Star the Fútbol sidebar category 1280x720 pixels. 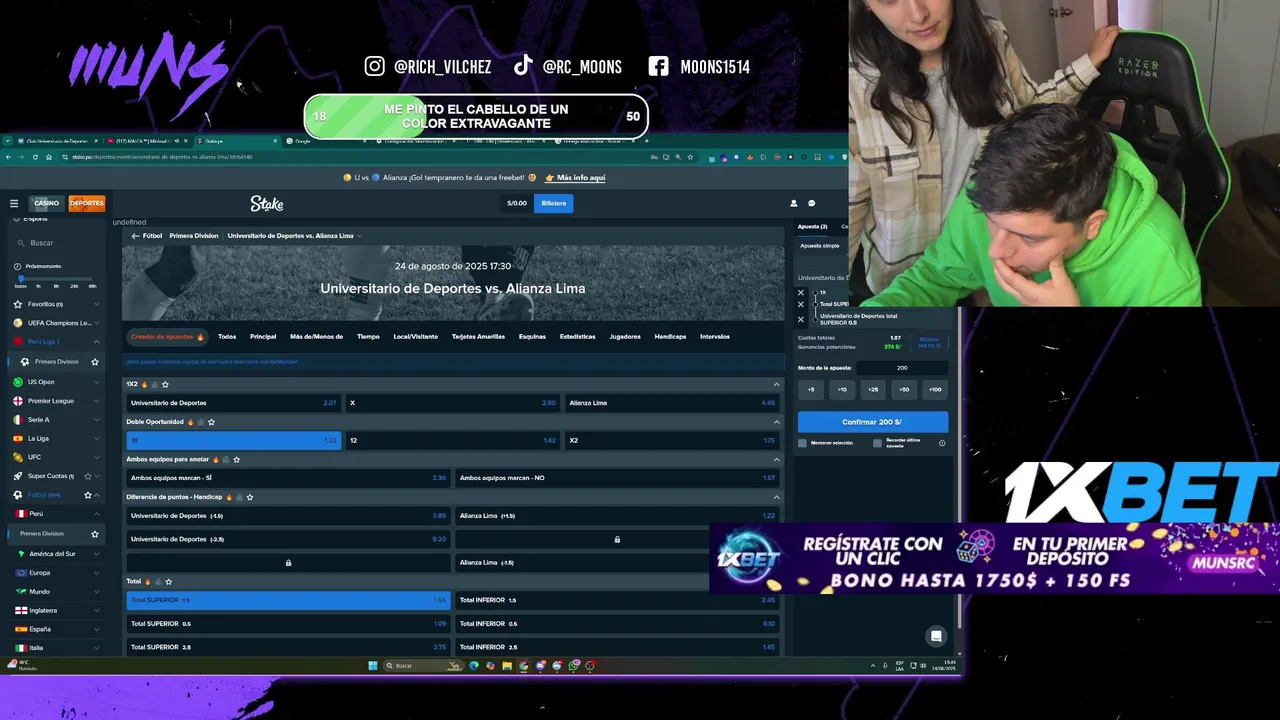pos(87,495)
